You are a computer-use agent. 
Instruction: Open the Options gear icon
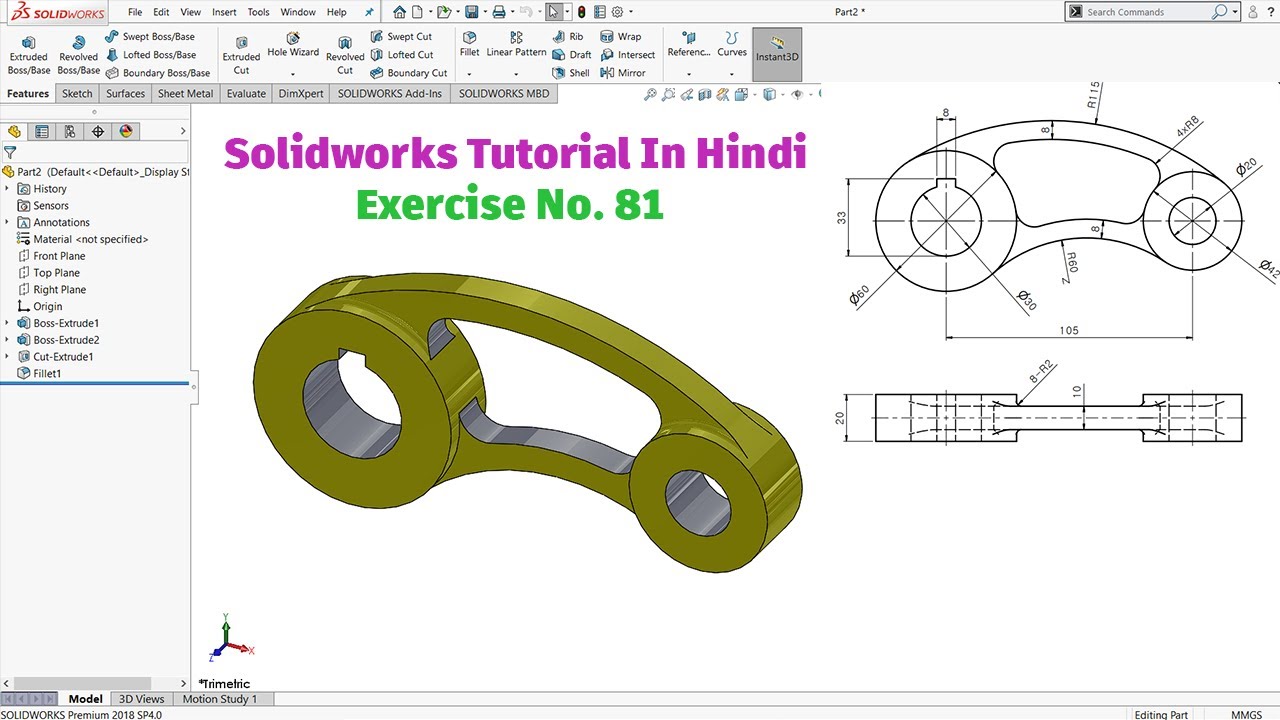pos(617,12)
